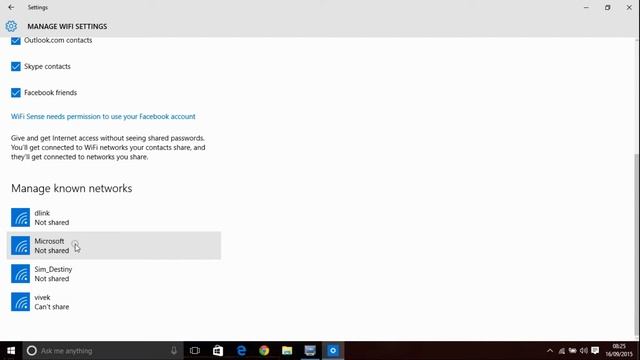
Task: Show hidden system tray icons chevron
Action: pos(550,351)
